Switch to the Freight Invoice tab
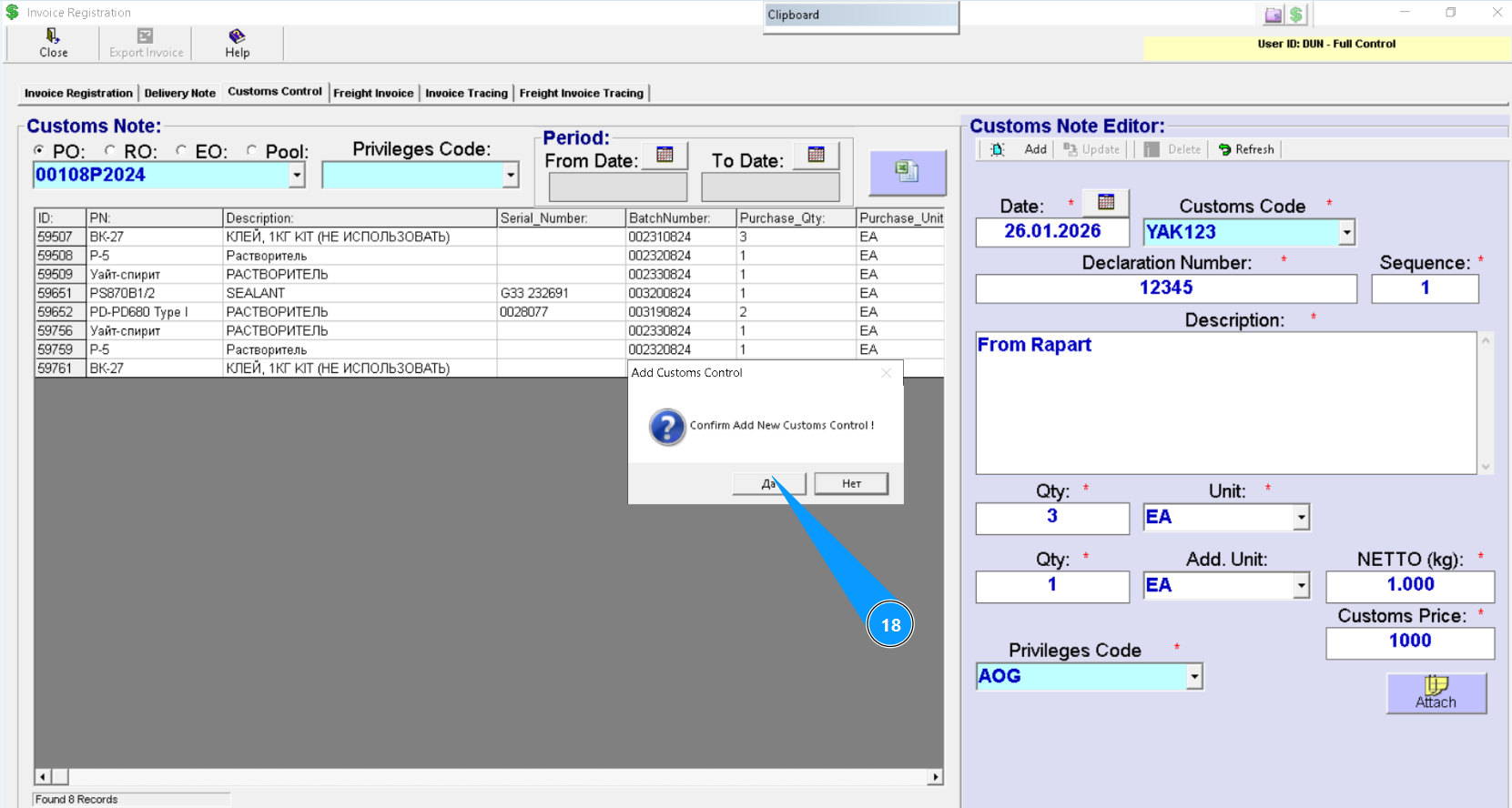Viewport: 1512px width, 808px height. (x=373, y=93)
